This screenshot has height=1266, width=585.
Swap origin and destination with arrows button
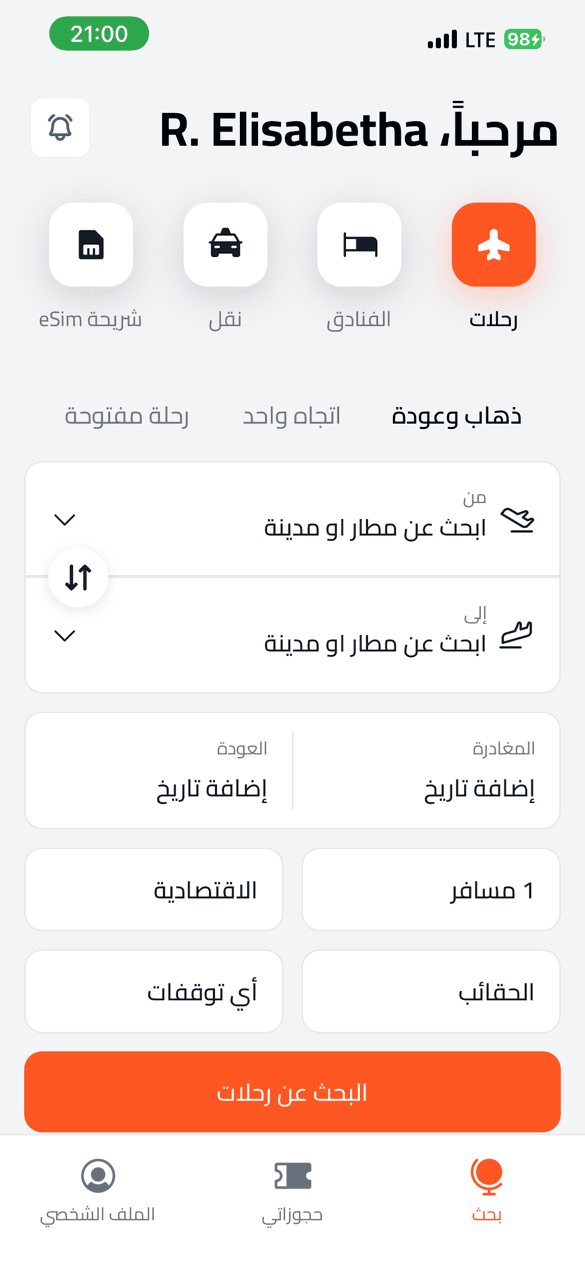(78, 577)
